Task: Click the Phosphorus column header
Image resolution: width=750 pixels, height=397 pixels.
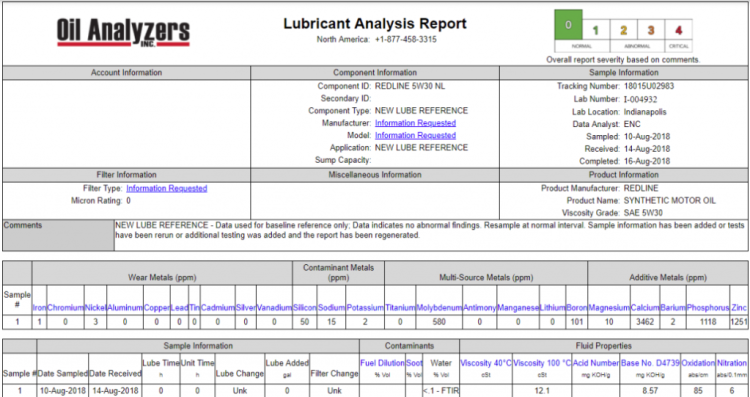Action: 708,308
